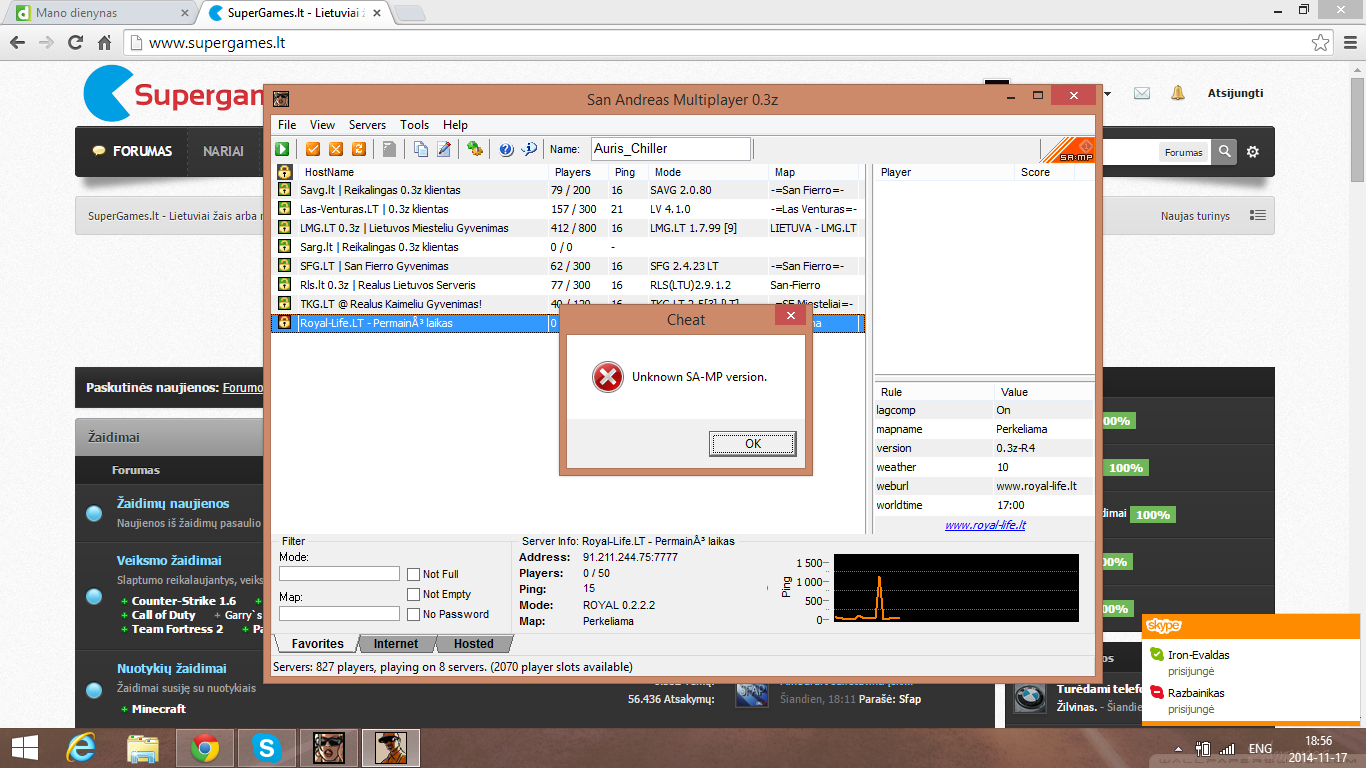Open the Remote Console toolbar icon
The height and width of the screenshot is (768, 1366).
coord(475,149)
